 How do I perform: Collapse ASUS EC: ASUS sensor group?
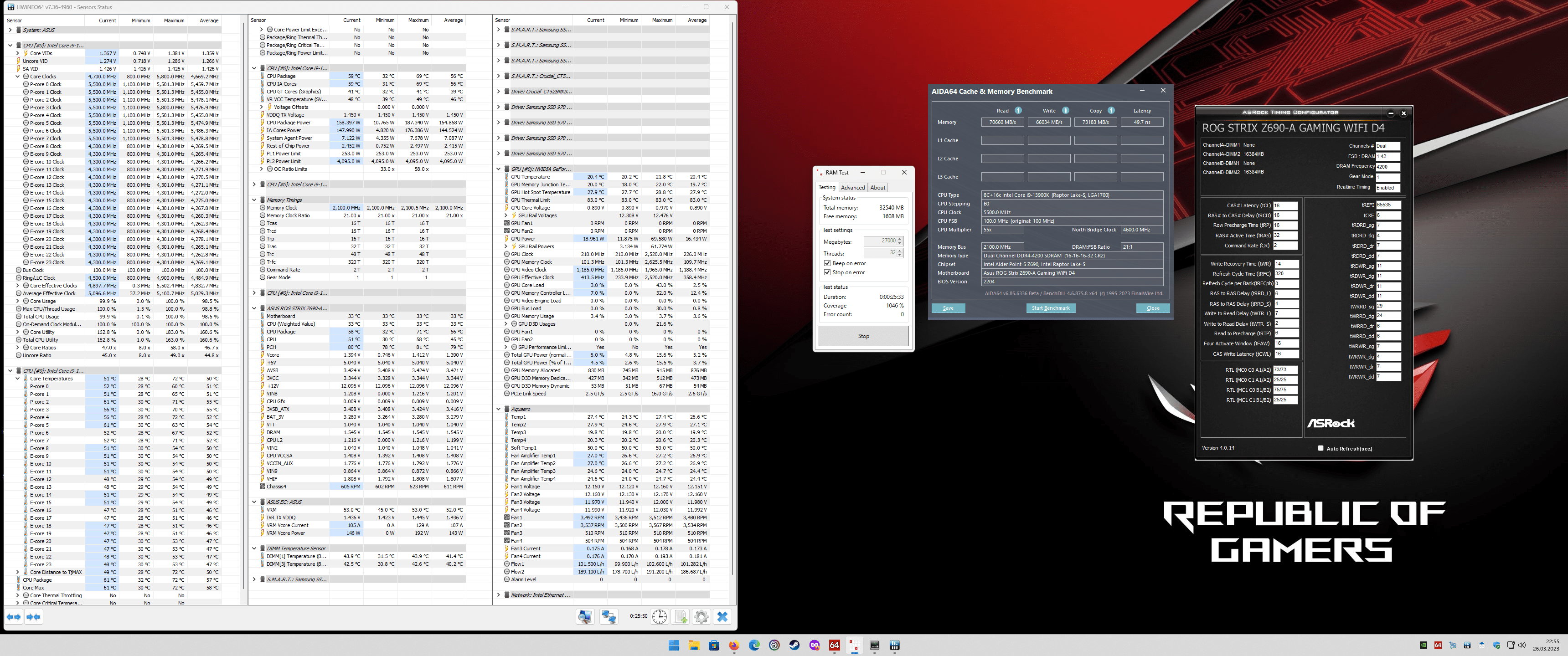point(254,502)
